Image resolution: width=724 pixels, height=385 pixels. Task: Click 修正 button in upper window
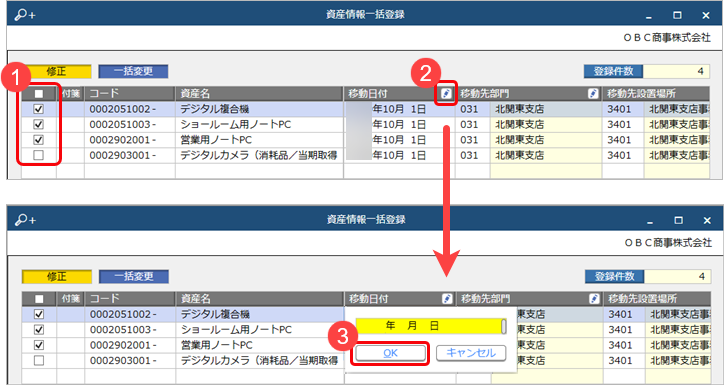57,72
